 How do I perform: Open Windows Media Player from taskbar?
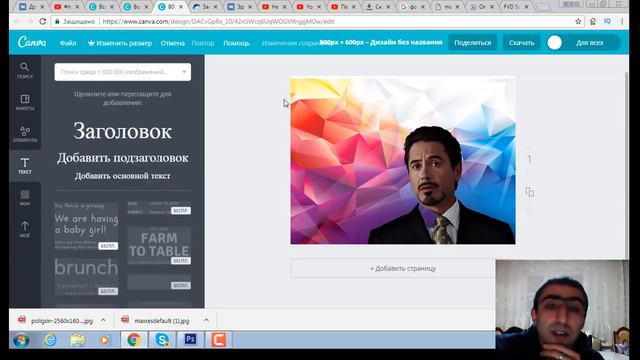pyautogui.click(x=104, y=340)
